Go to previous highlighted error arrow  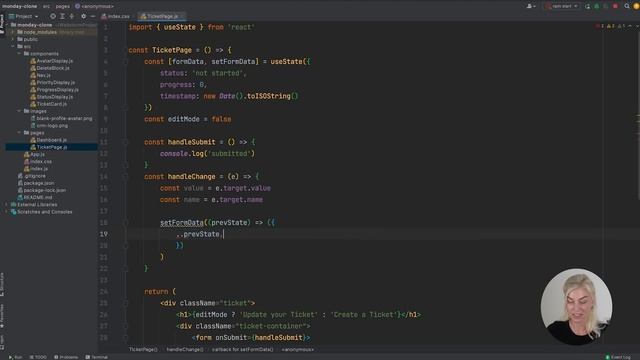coord(629,26)
